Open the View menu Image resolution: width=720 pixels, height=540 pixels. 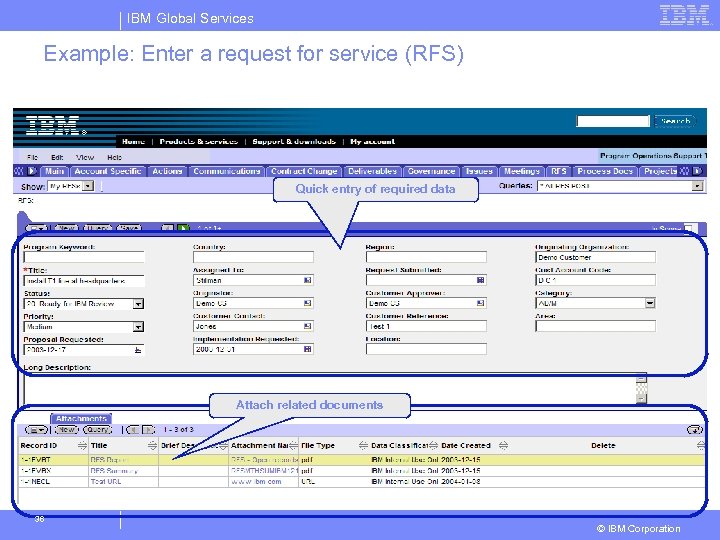pos(85,157)
